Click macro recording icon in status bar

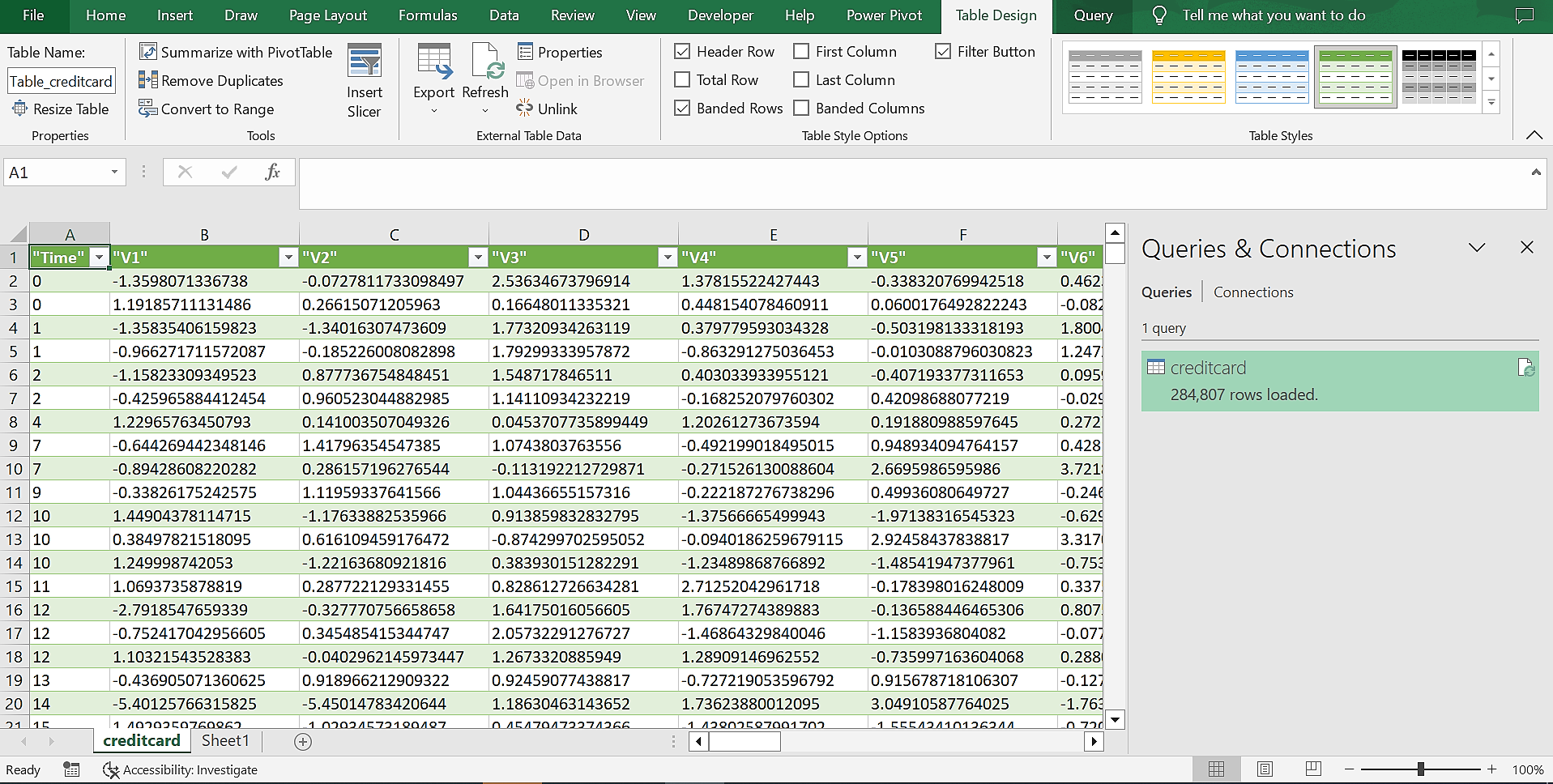coord(71,769)
